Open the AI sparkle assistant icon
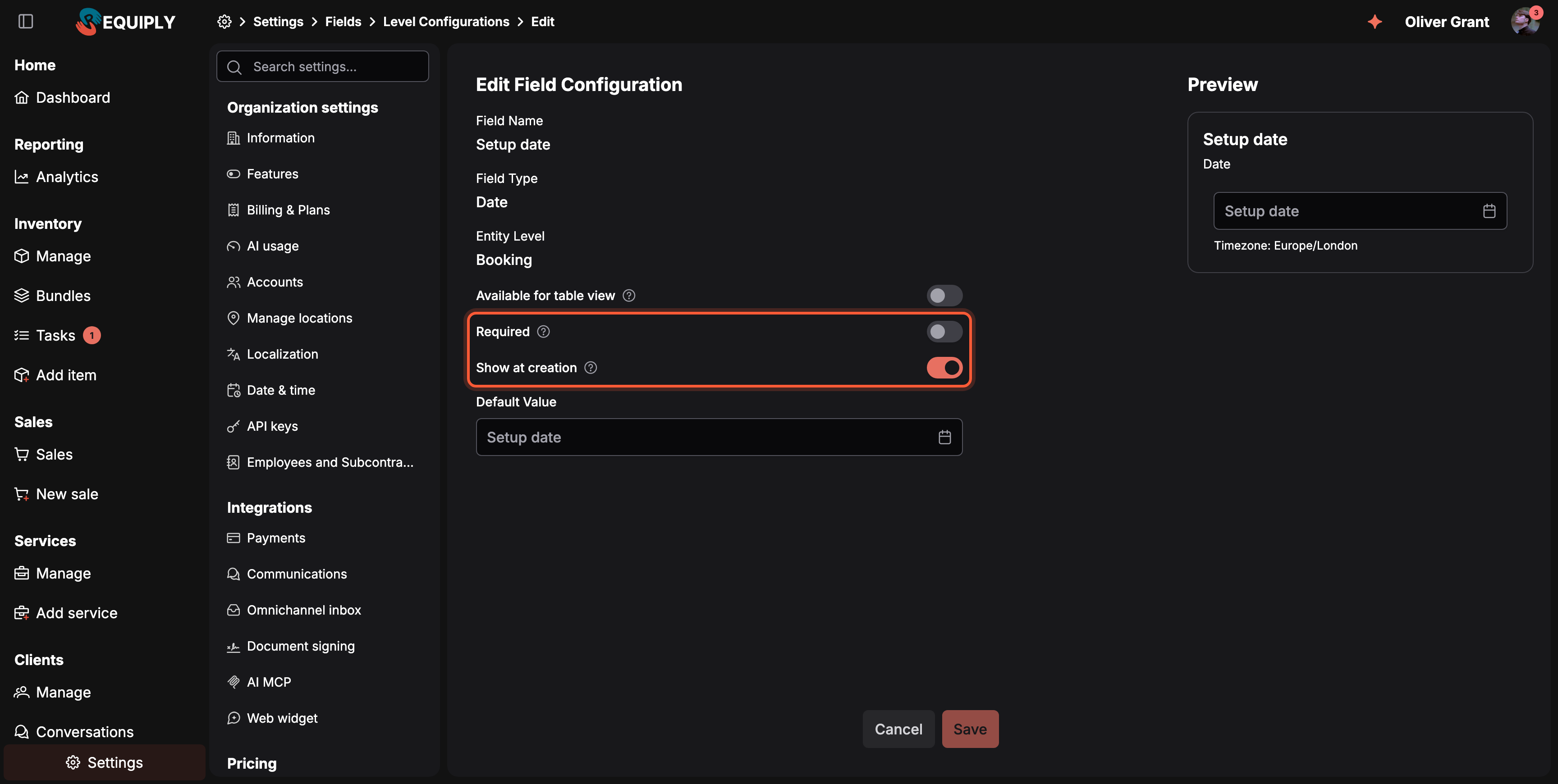This screenshot has height=784, width=1558. (x=1375, y=22)
